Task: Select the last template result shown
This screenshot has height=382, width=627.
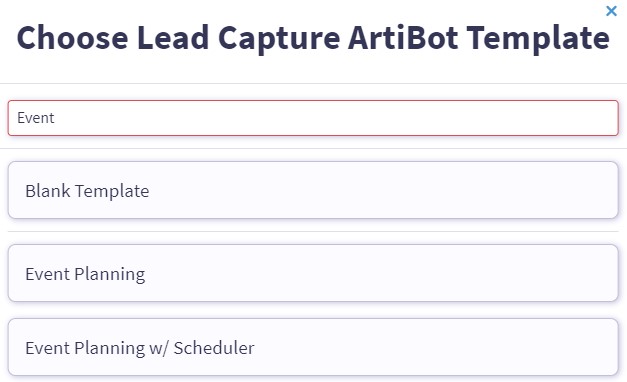Action: point(313,347)
